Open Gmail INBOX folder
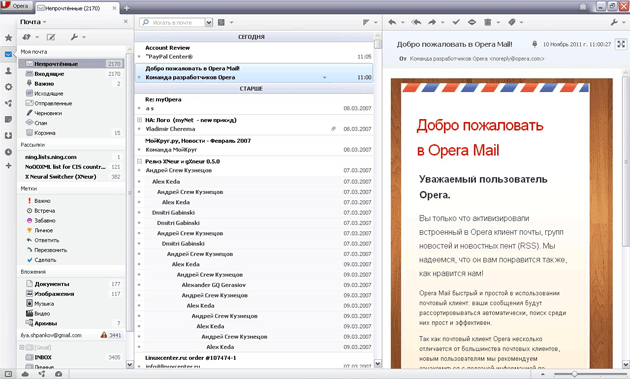 (71, 357)
